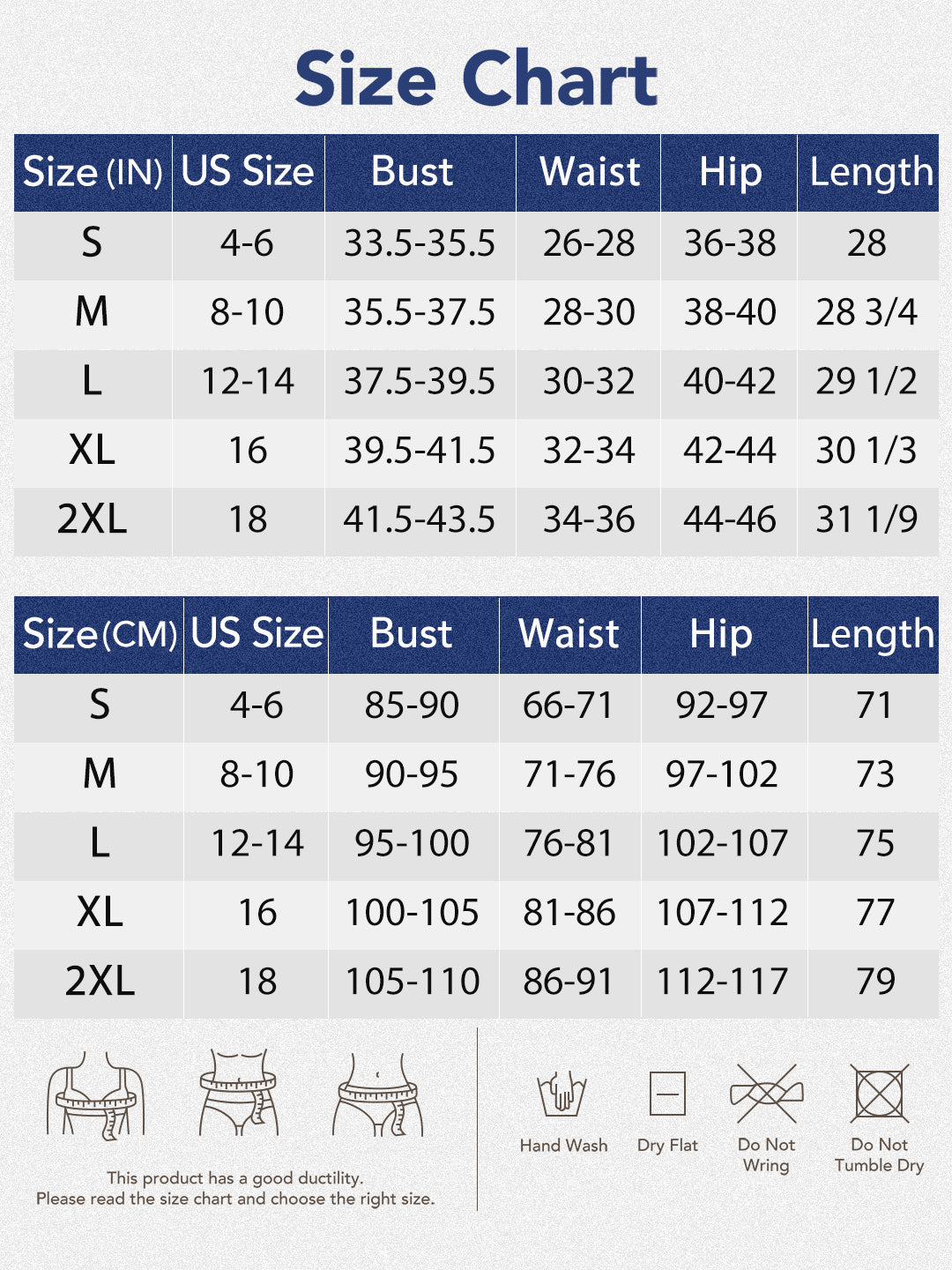Select the 28 3/4 length cell
Screen dimensions: 952x1270
click(866, 312)
